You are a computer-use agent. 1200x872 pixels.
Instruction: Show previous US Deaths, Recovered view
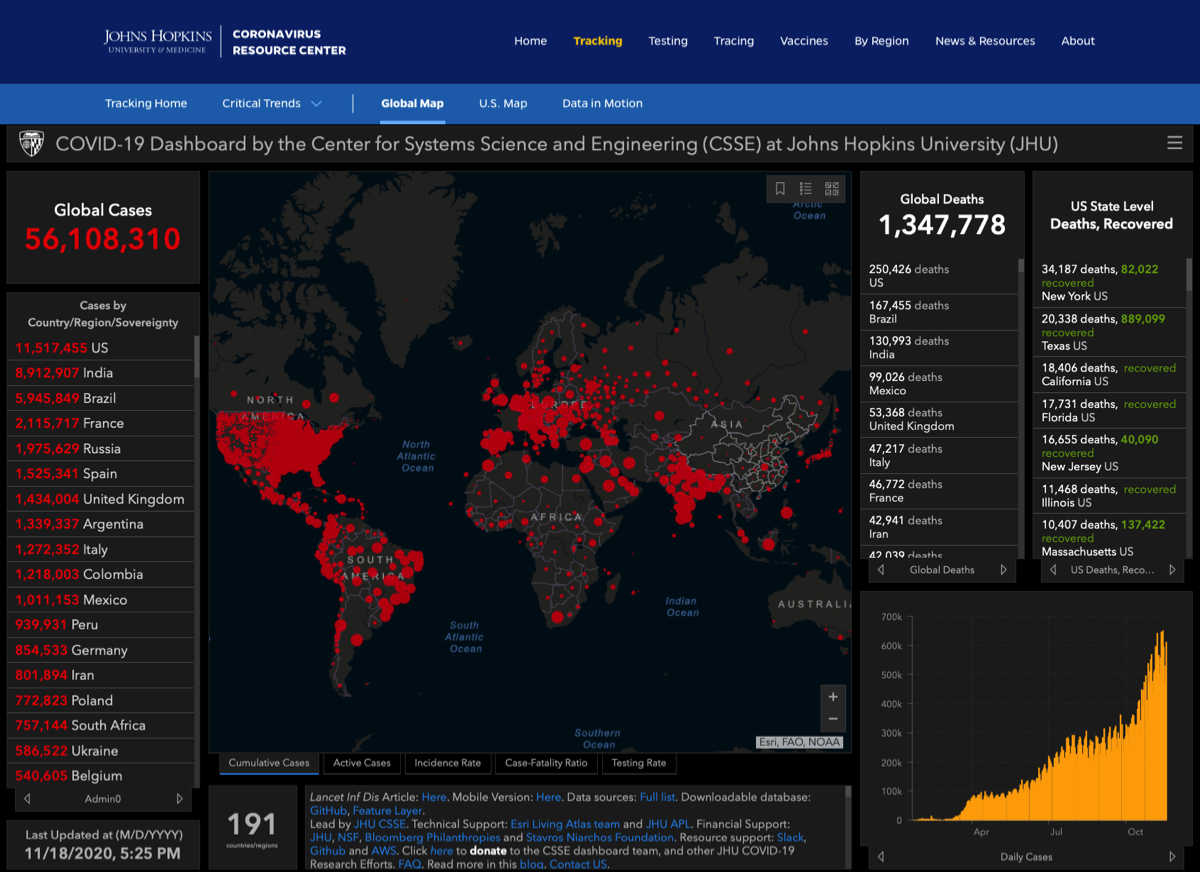click(1053, 570)
